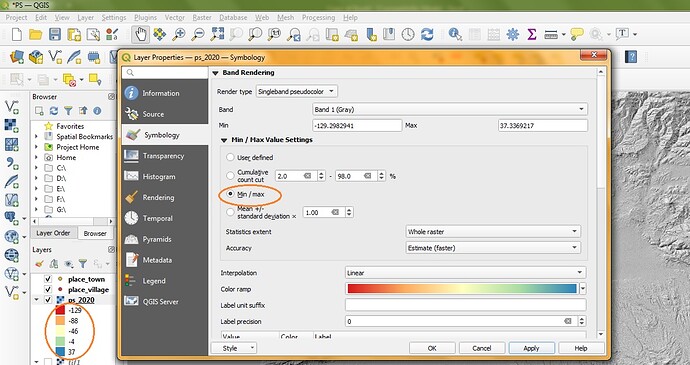Click the Zoom In magnifier tool
This screenshot has height=365, width=690.
pos(178,34)
